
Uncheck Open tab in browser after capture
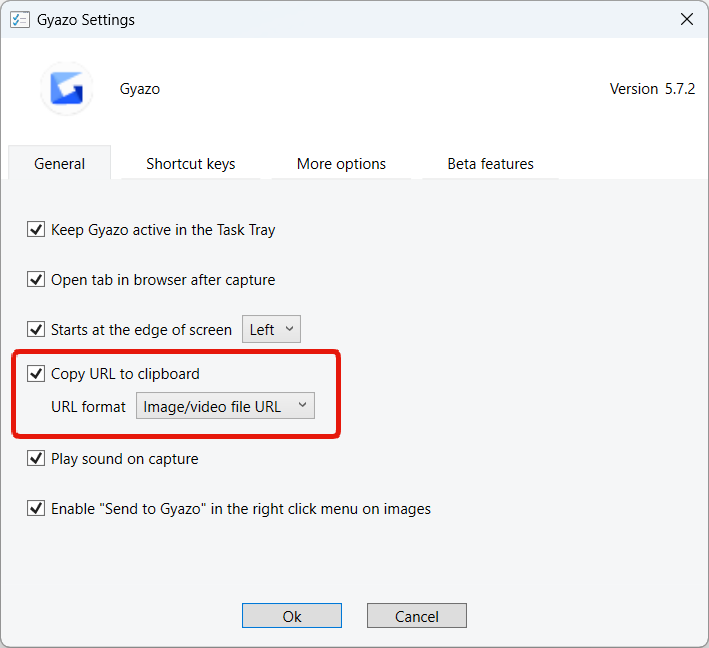pos(36,279)
